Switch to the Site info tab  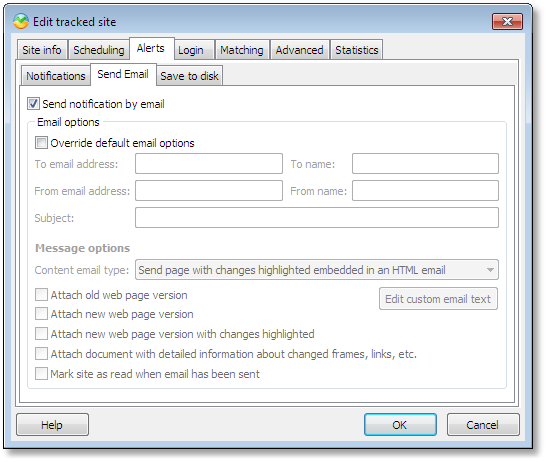point(42,50)
